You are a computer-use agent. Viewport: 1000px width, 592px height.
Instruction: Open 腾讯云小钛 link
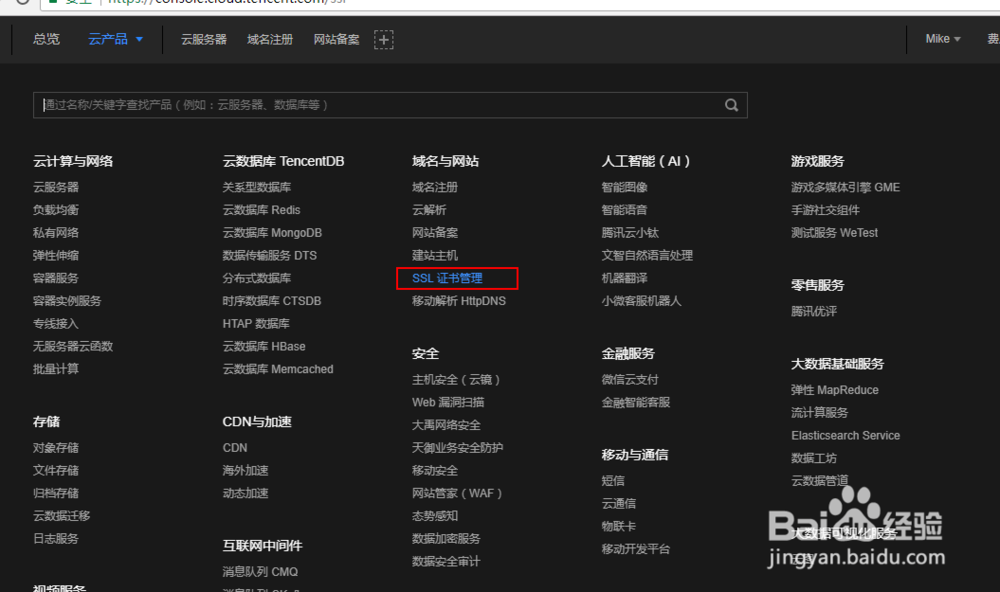click(630, 233)
